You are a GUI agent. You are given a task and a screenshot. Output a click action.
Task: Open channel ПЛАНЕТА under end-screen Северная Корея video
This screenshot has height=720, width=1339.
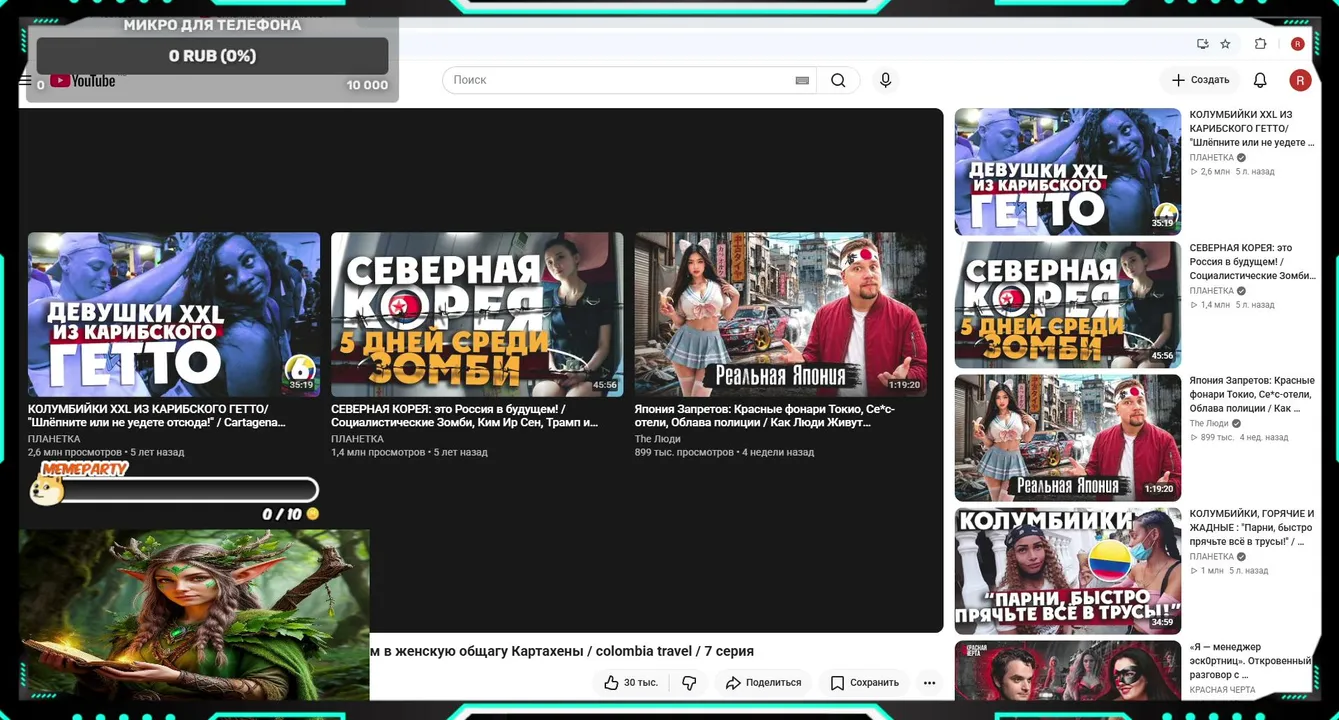[357, 439]
